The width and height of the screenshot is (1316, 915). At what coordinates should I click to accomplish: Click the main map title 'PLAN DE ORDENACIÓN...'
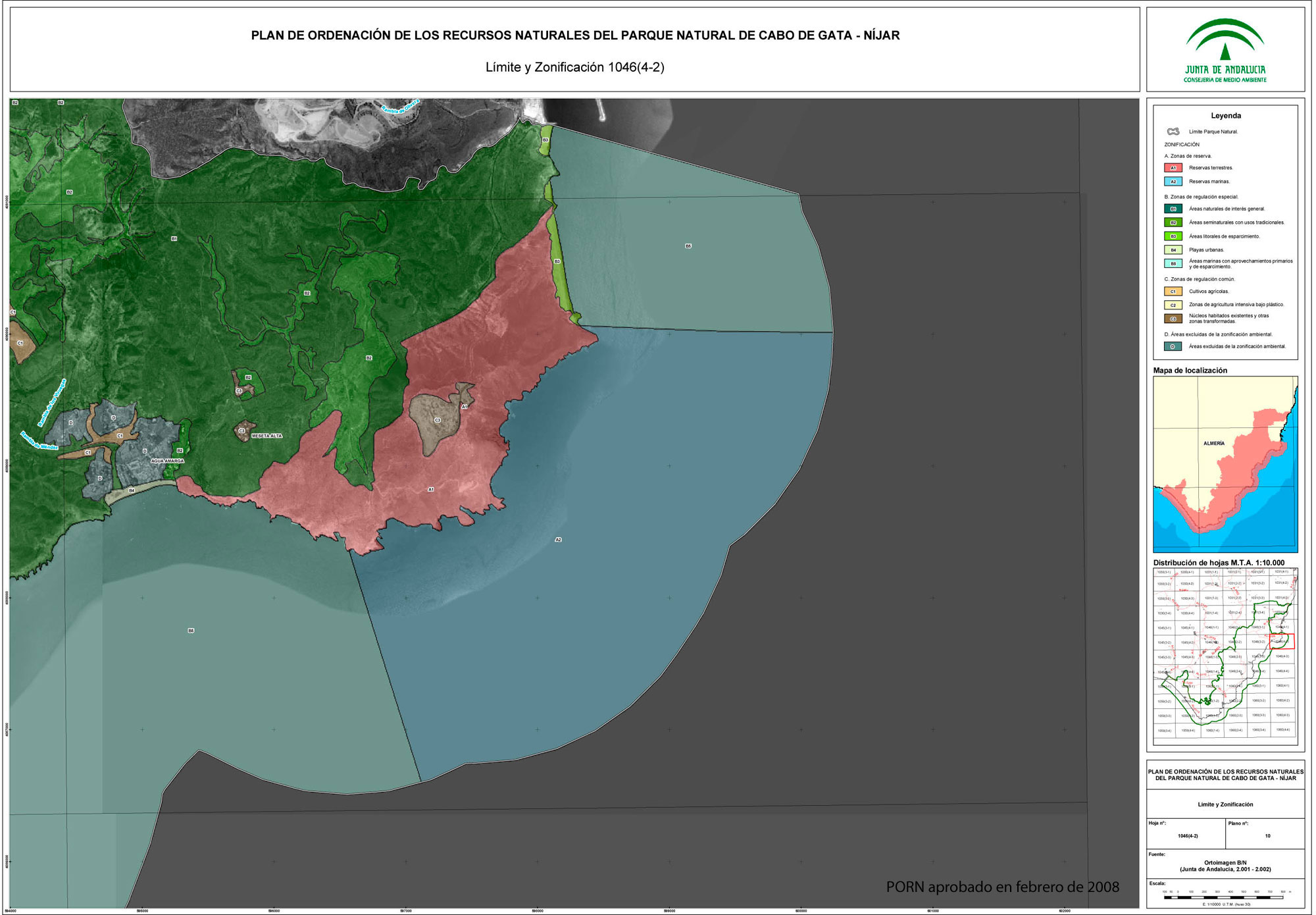[x=575, y=36]
